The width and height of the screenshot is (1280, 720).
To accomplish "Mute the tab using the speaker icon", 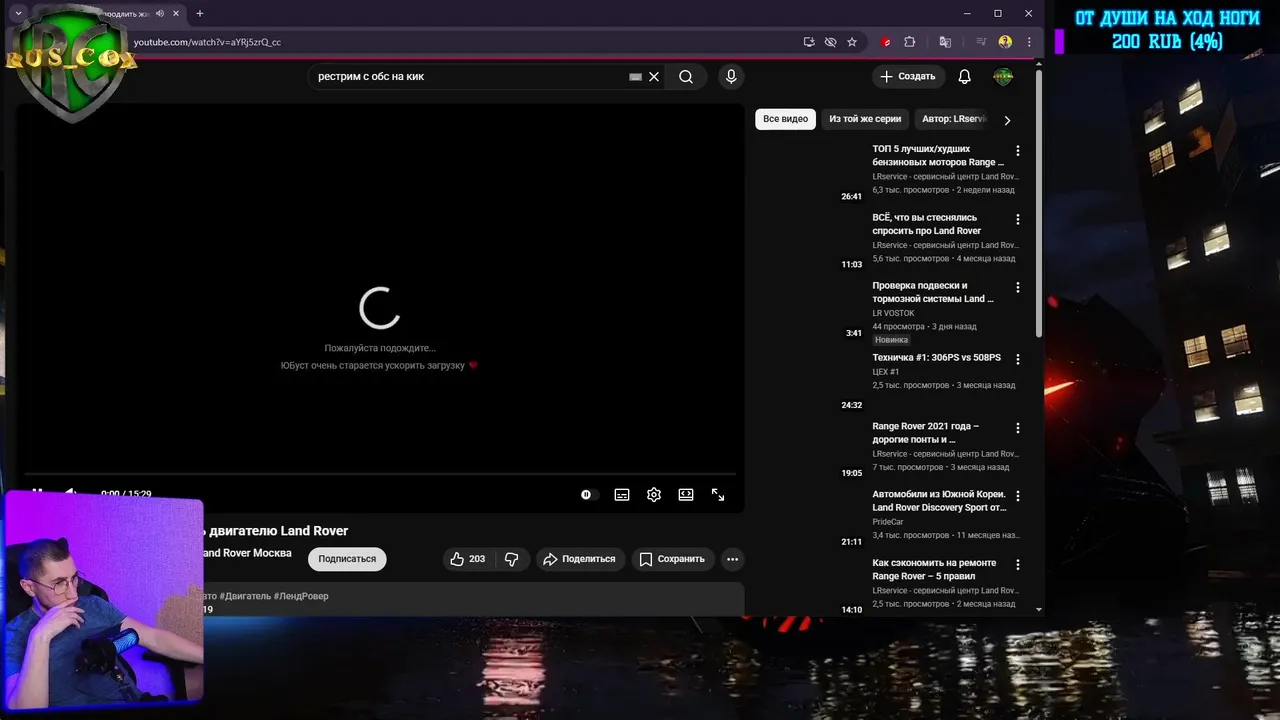I will pyautogui.click(x=160, y=13).
